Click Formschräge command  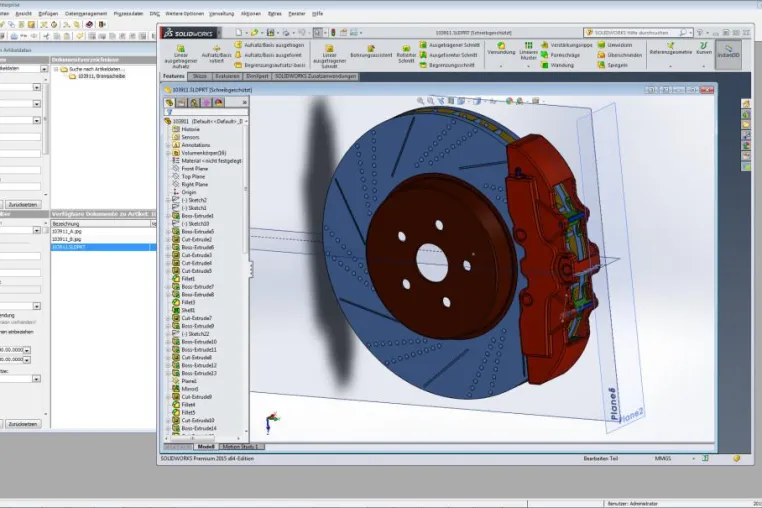click(x=560, y=55)
